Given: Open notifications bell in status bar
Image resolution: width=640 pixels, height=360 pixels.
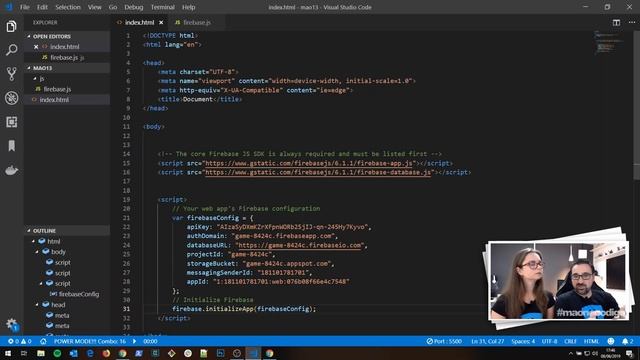Looking at the screenshot, I should pyautogui.click(x=627, y=341).
